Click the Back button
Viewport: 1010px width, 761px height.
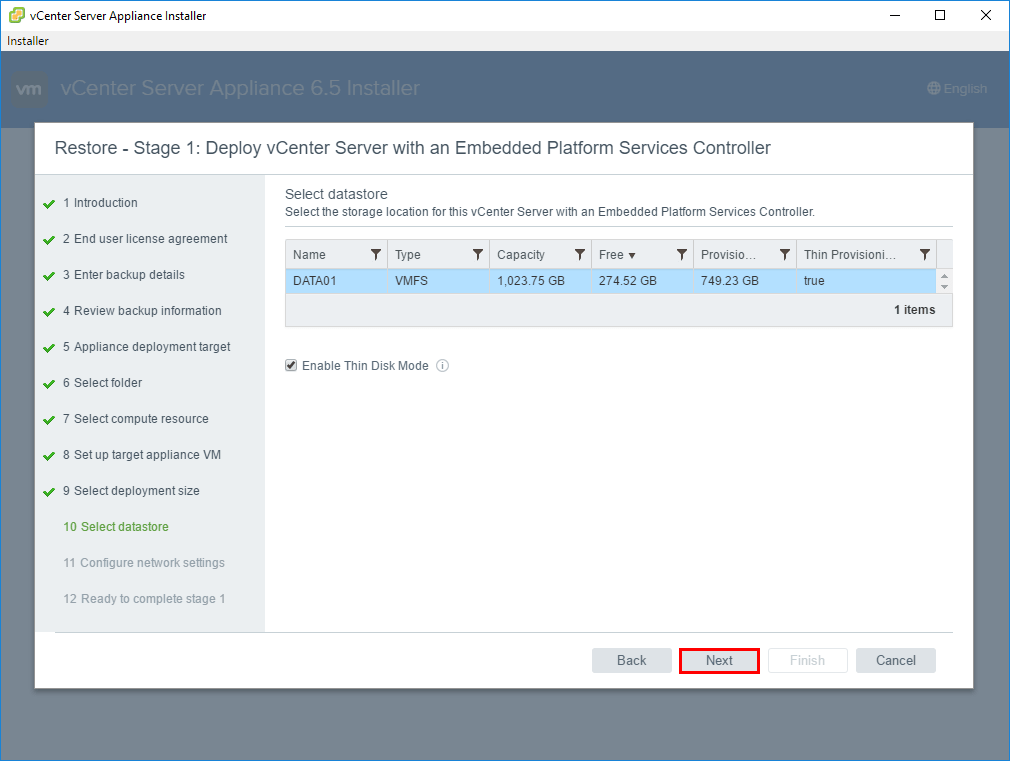click(x=632, y=660)
